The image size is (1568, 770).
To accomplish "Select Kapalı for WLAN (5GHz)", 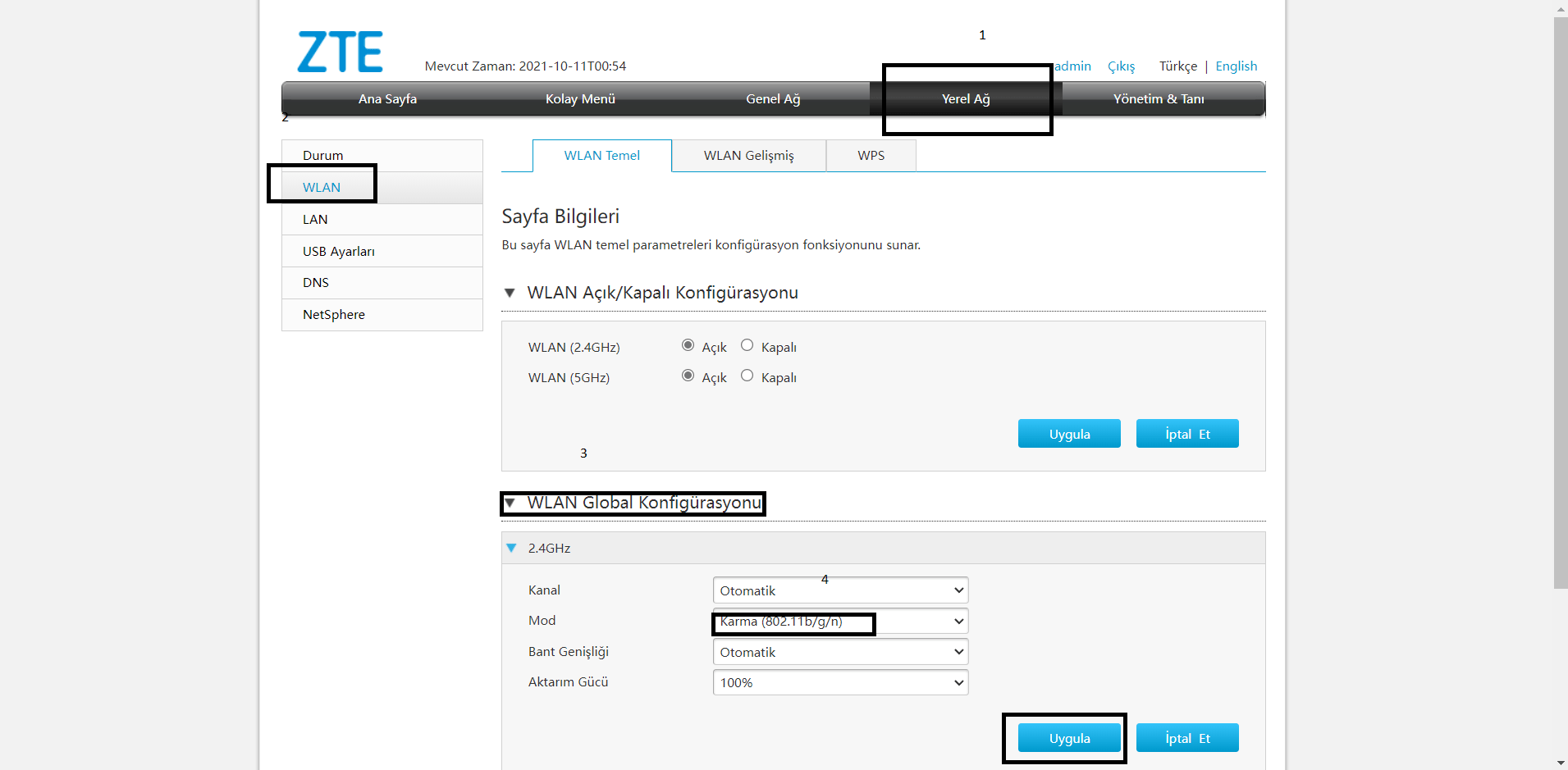I will coord(747,376).
